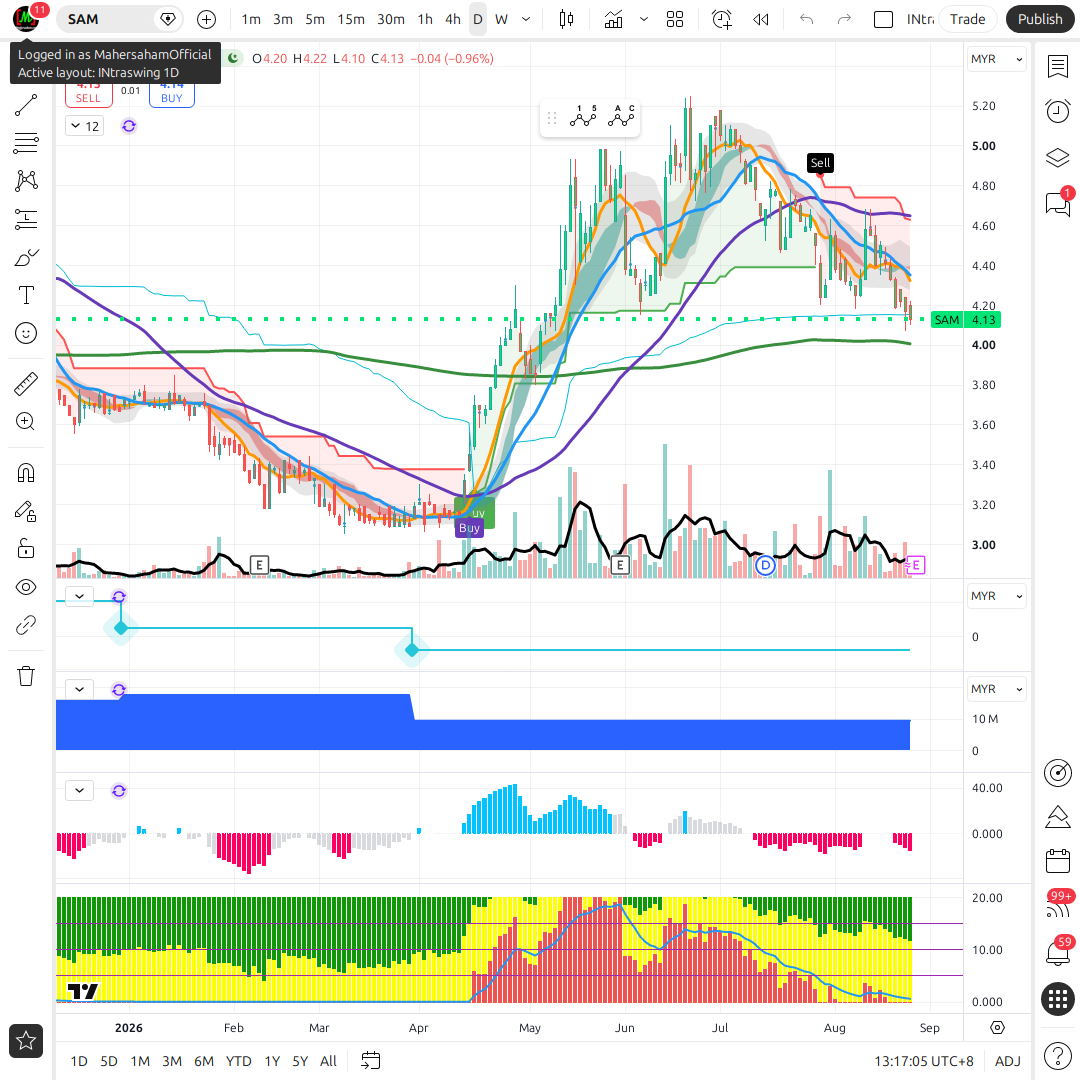
Task: Activate the zoom in tool
Action: click(x=26, y=422)
